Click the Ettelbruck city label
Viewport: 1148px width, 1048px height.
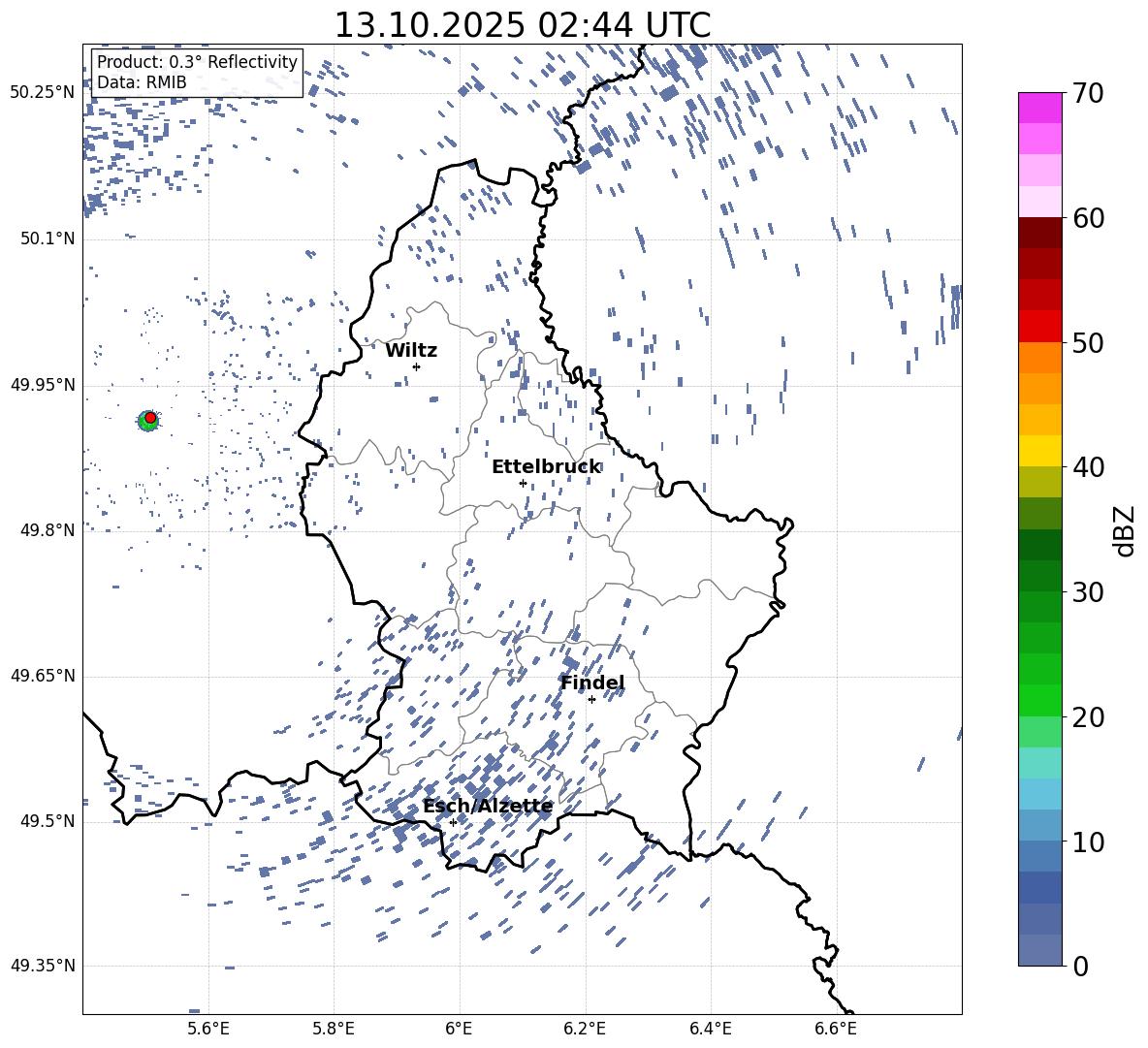click(546, 467)
